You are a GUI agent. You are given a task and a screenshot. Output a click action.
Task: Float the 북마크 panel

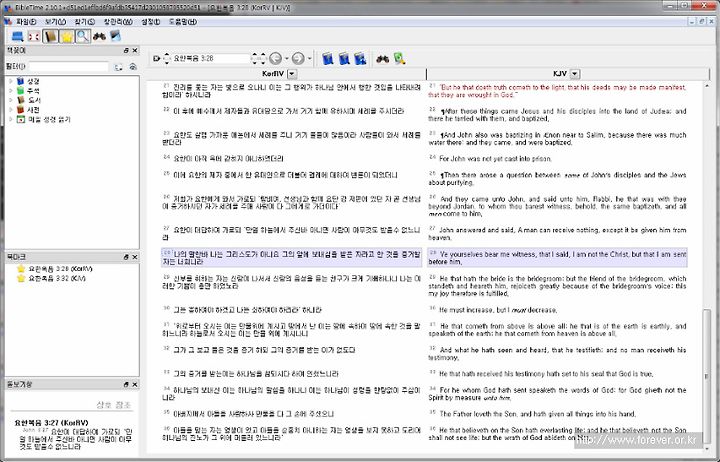pos(126,257)
